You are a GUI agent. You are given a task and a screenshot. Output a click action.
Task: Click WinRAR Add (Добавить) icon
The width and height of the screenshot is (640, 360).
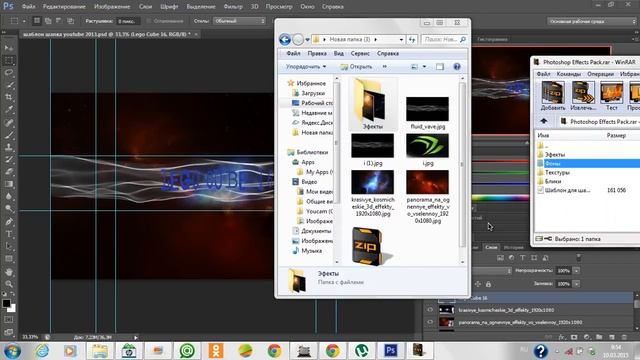pyautogui.click(x=553, y=96)
